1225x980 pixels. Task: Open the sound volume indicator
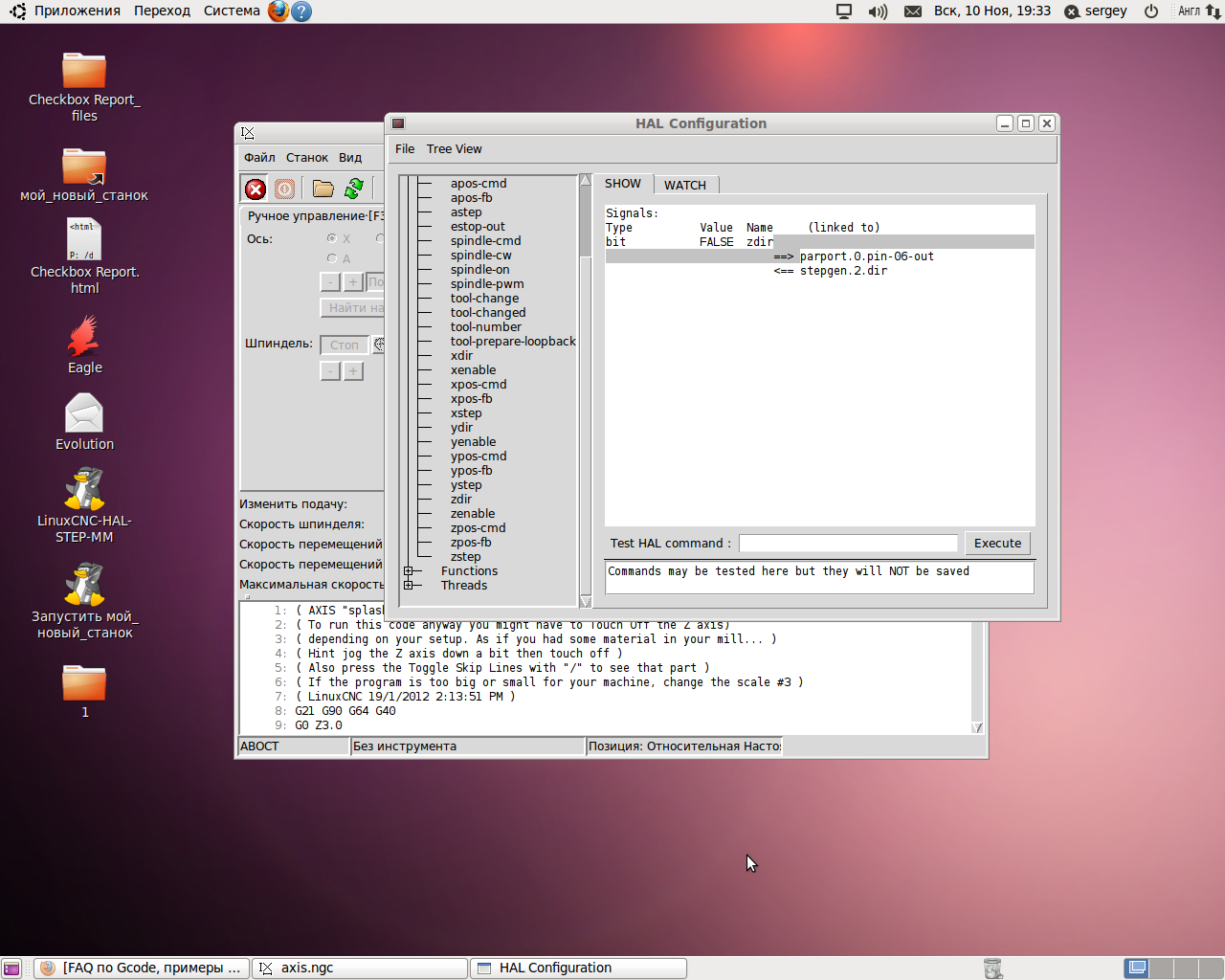point(878,11)
